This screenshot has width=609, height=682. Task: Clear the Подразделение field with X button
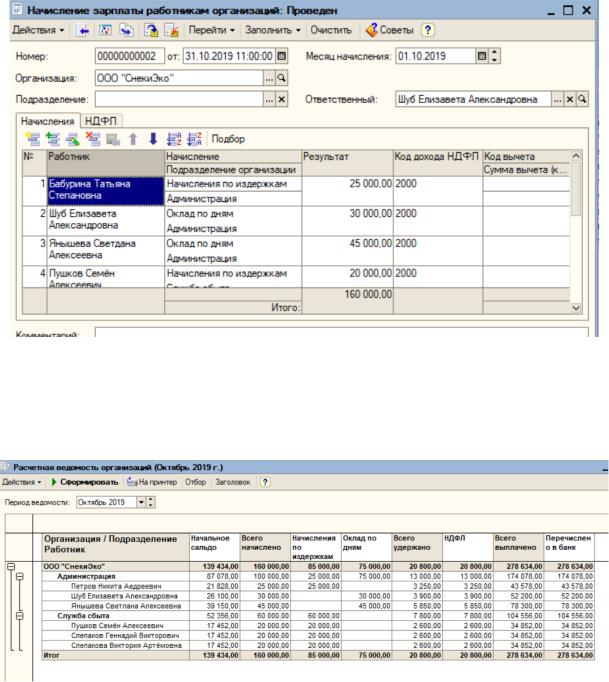tap(281, 99)
